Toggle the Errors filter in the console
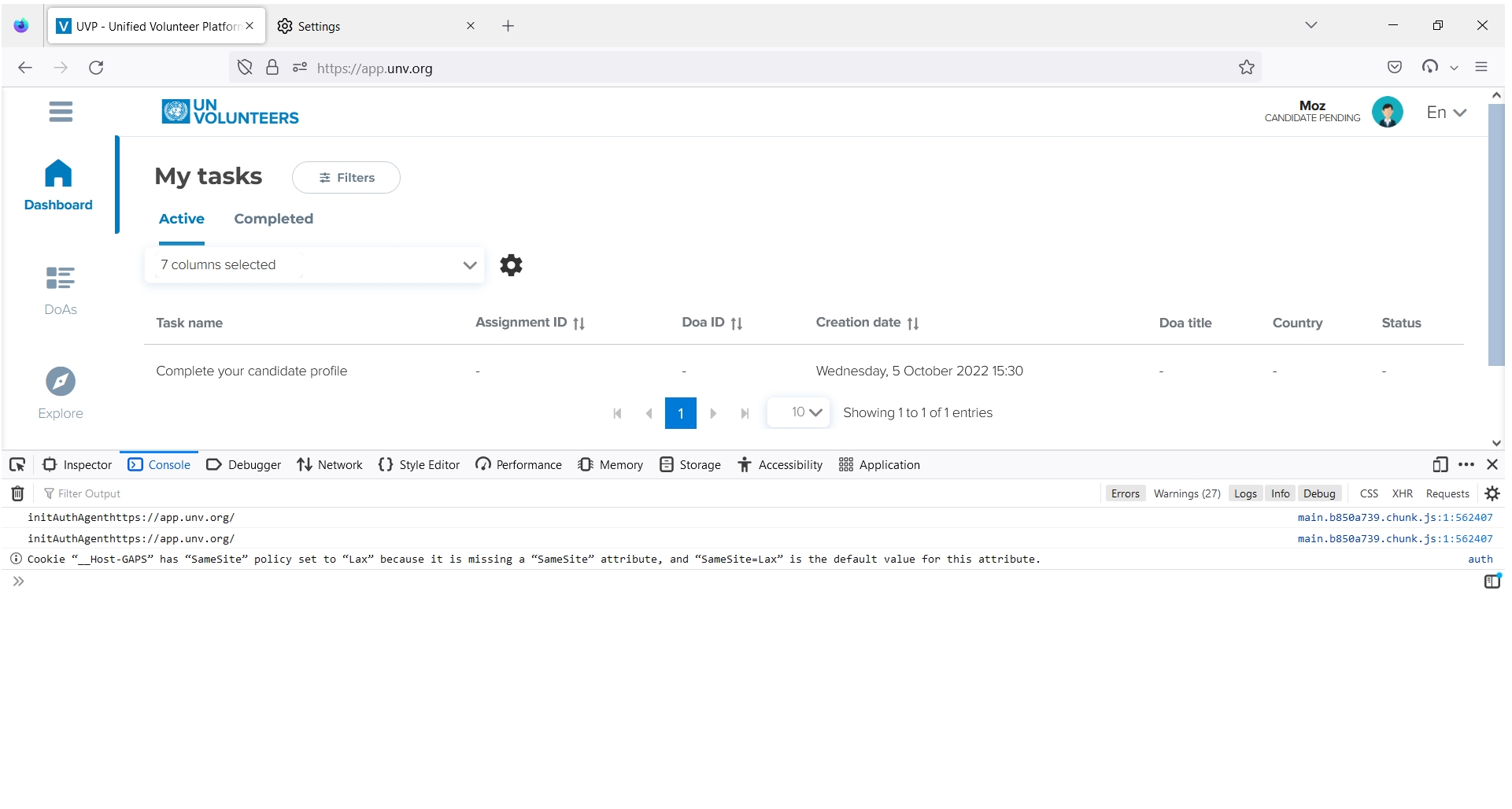Image resolution: width=1512 pixels, height=809 pixels. point(1125,493)
